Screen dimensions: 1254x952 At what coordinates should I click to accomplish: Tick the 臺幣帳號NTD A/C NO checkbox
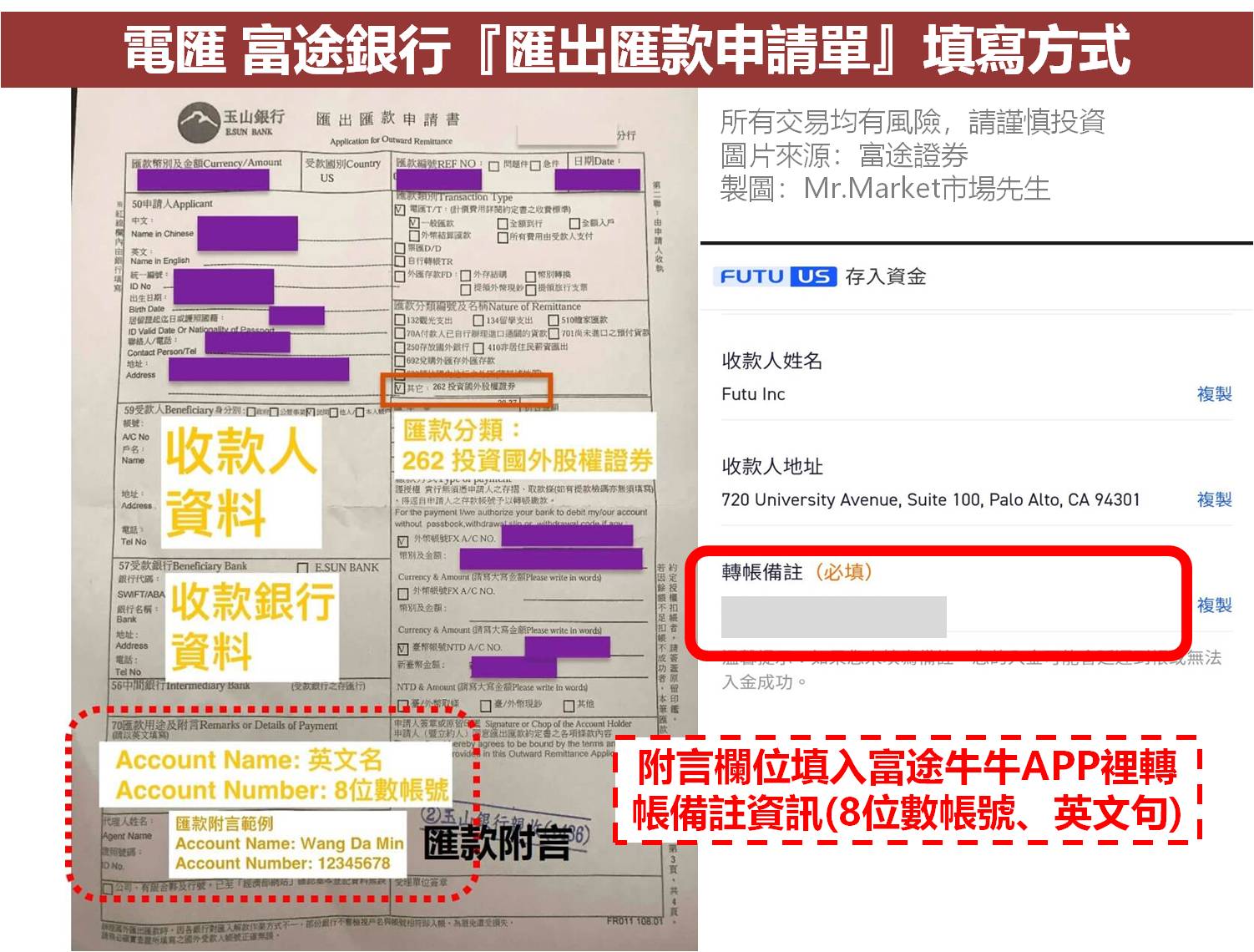pyautogui.click(x=402, y=648)
